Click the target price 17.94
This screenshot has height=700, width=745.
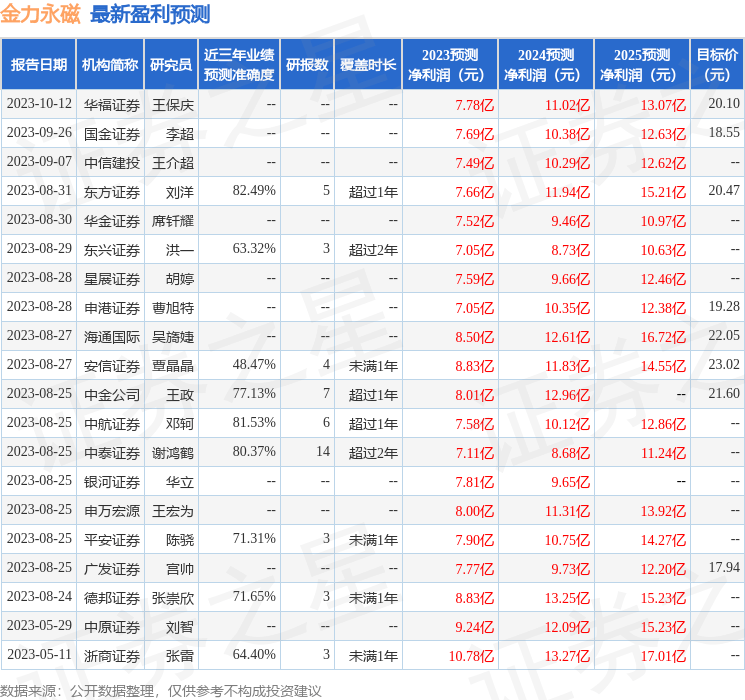[x=724, y=567]
